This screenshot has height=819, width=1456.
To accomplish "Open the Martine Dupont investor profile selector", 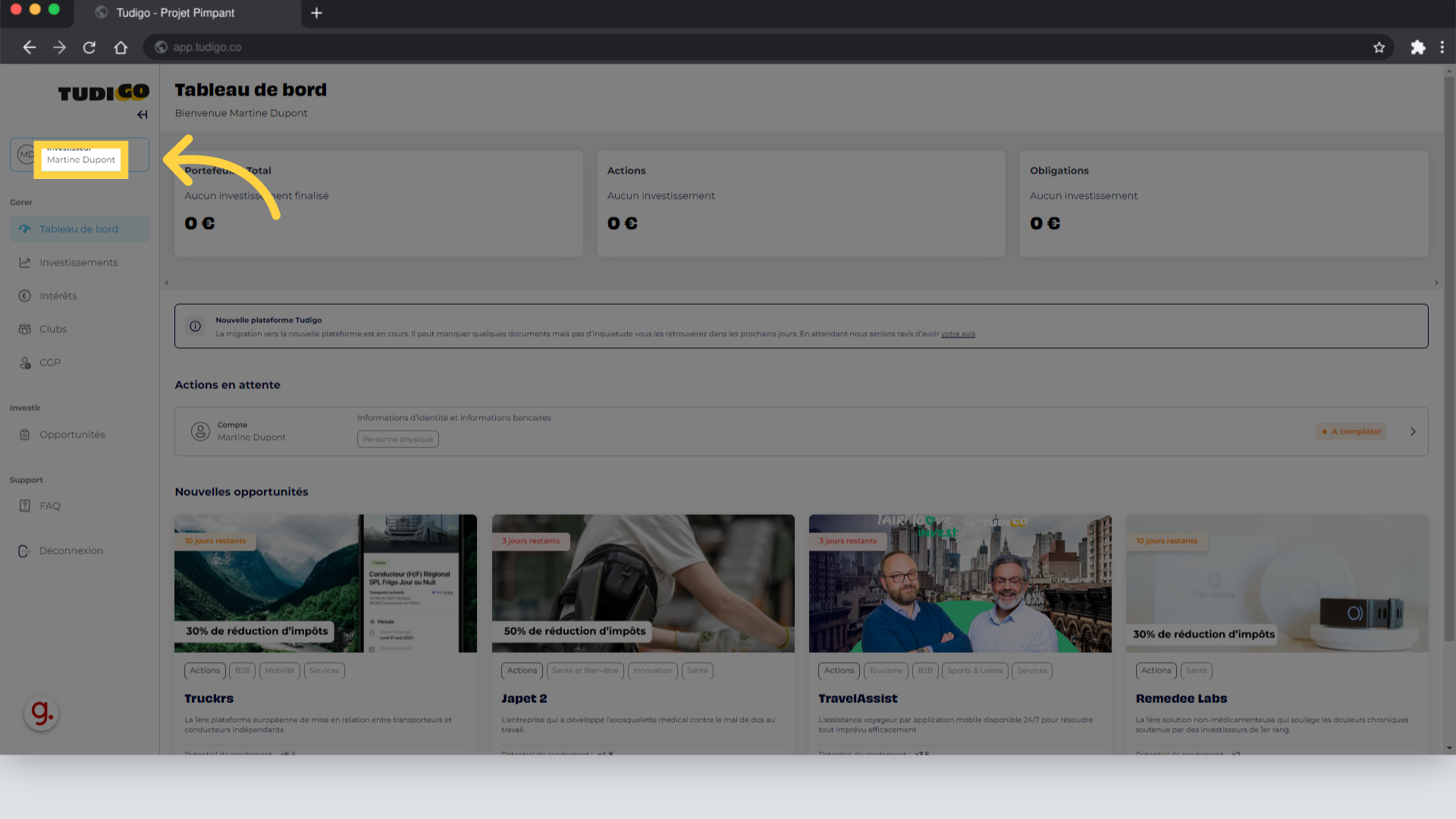I will point(80,155).
